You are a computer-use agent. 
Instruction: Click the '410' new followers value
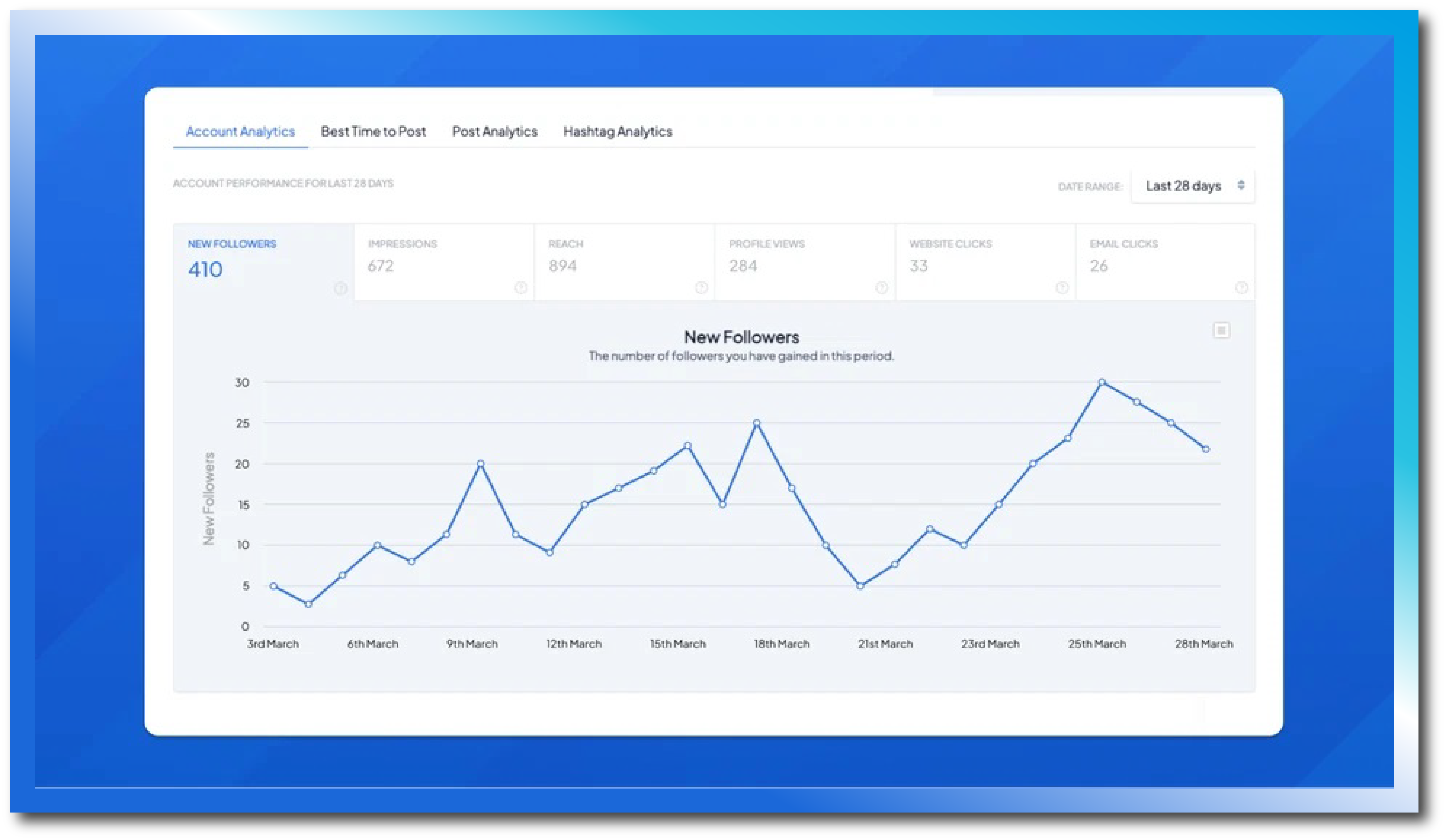[205, 270]
